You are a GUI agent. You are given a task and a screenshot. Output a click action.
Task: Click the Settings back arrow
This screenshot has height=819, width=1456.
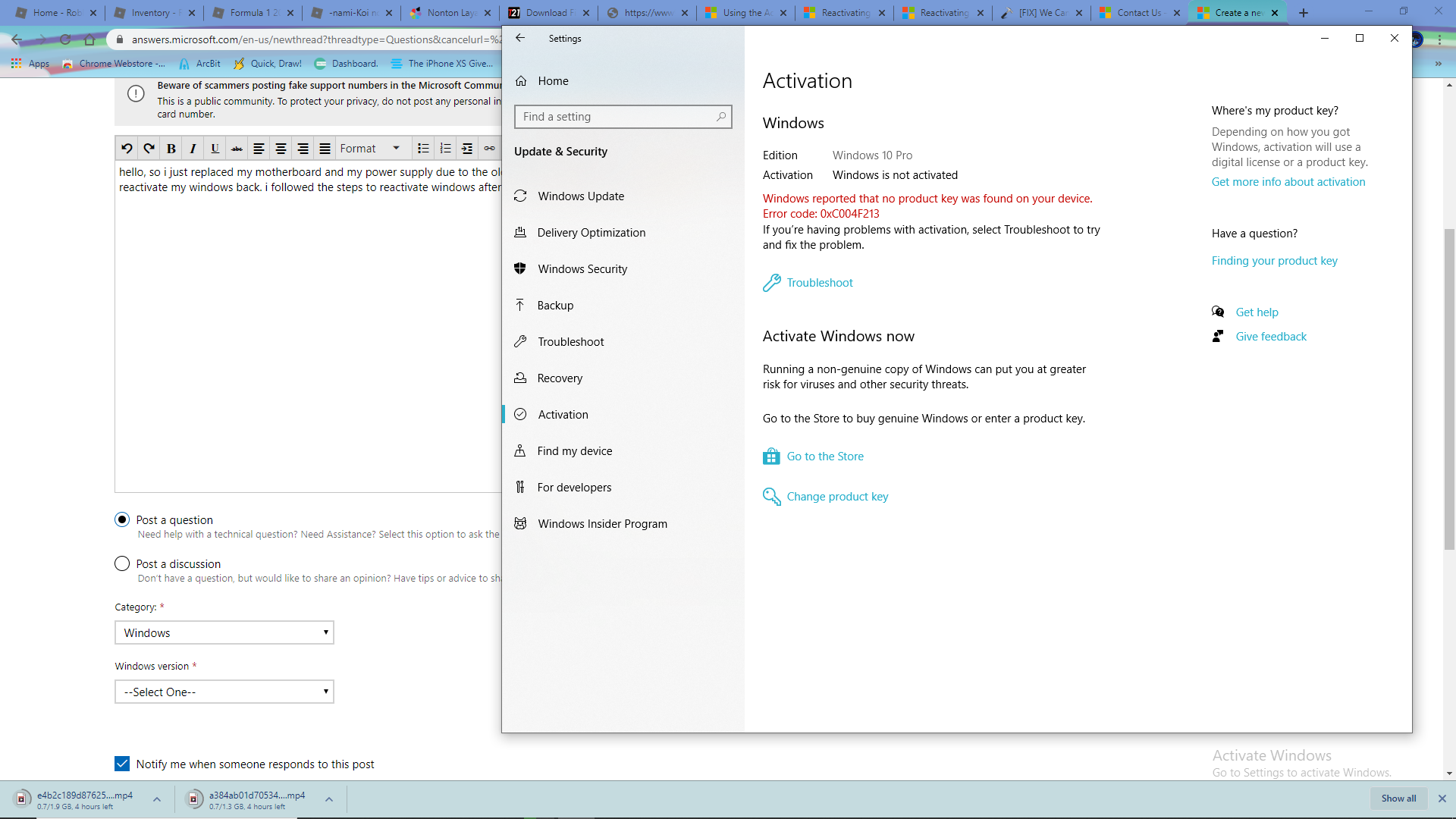[520, 38]
